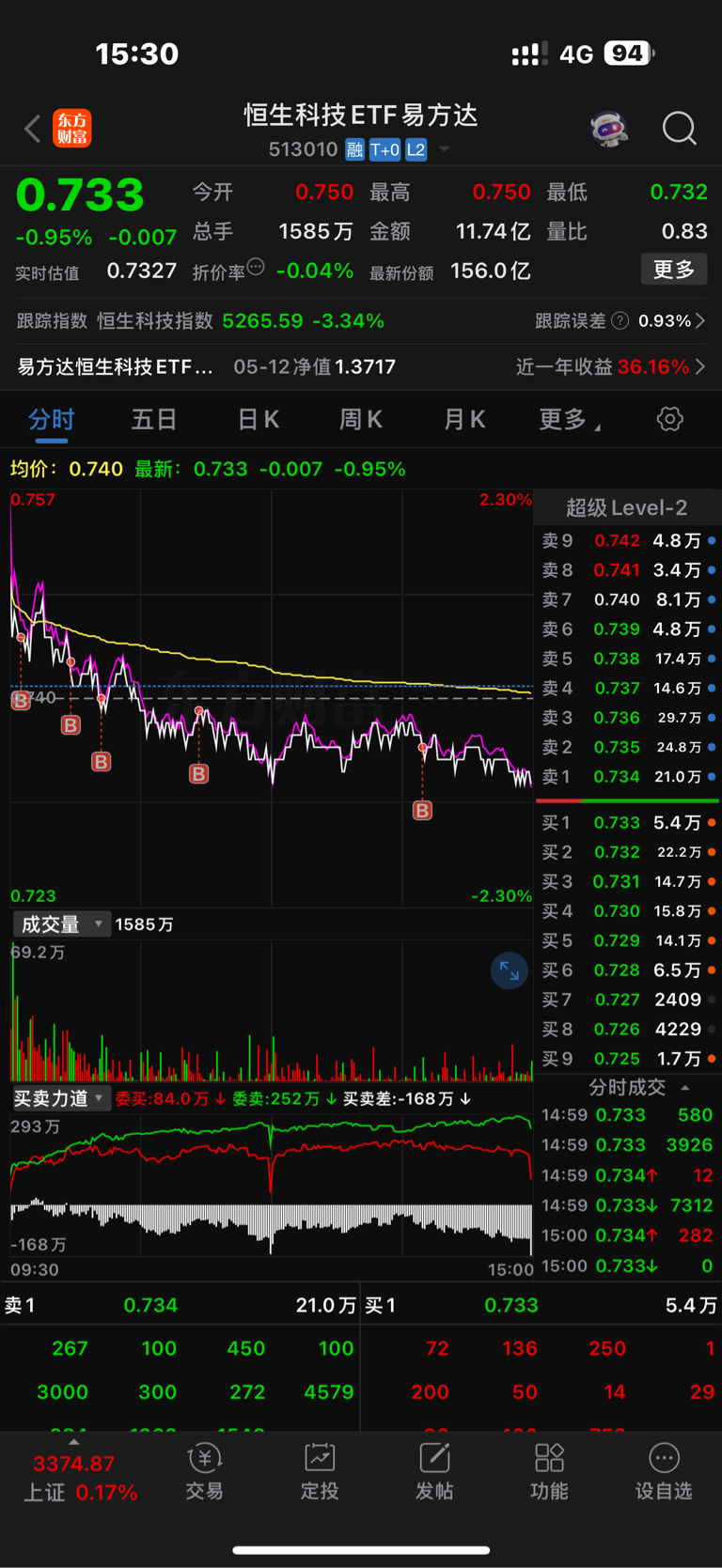Tap the intraday price chart area
This screenshot has height=1568, width=722.
(x=272, y=697)
